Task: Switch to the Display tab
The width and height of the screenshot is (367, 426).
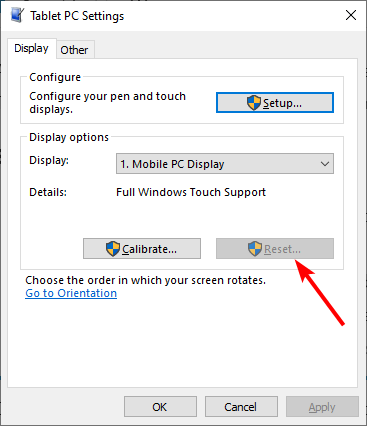Action: tap(31, 49)
